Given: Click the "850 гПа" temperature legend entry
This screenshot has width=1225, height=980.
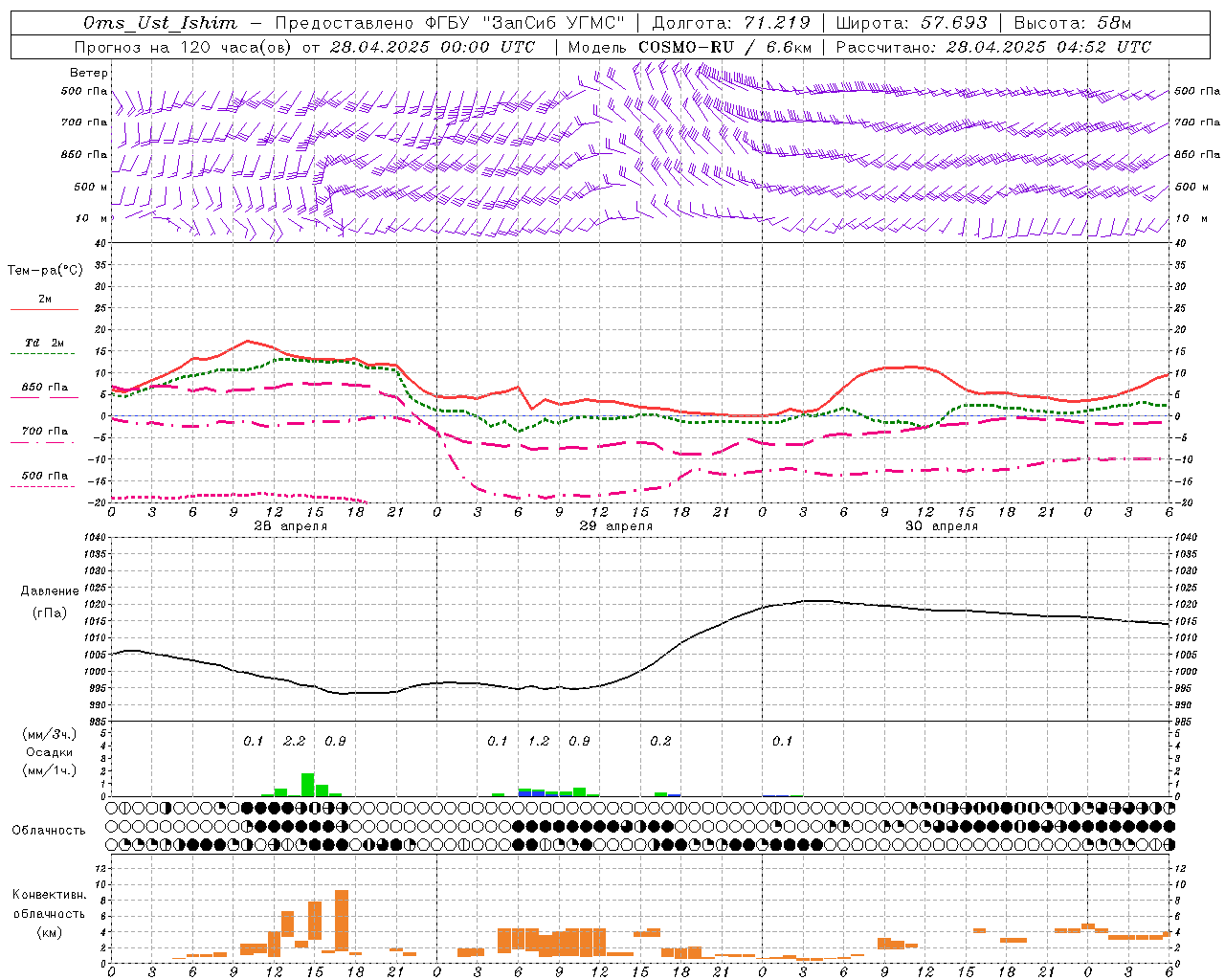Looking at the screenshot, I should (45, 388).
